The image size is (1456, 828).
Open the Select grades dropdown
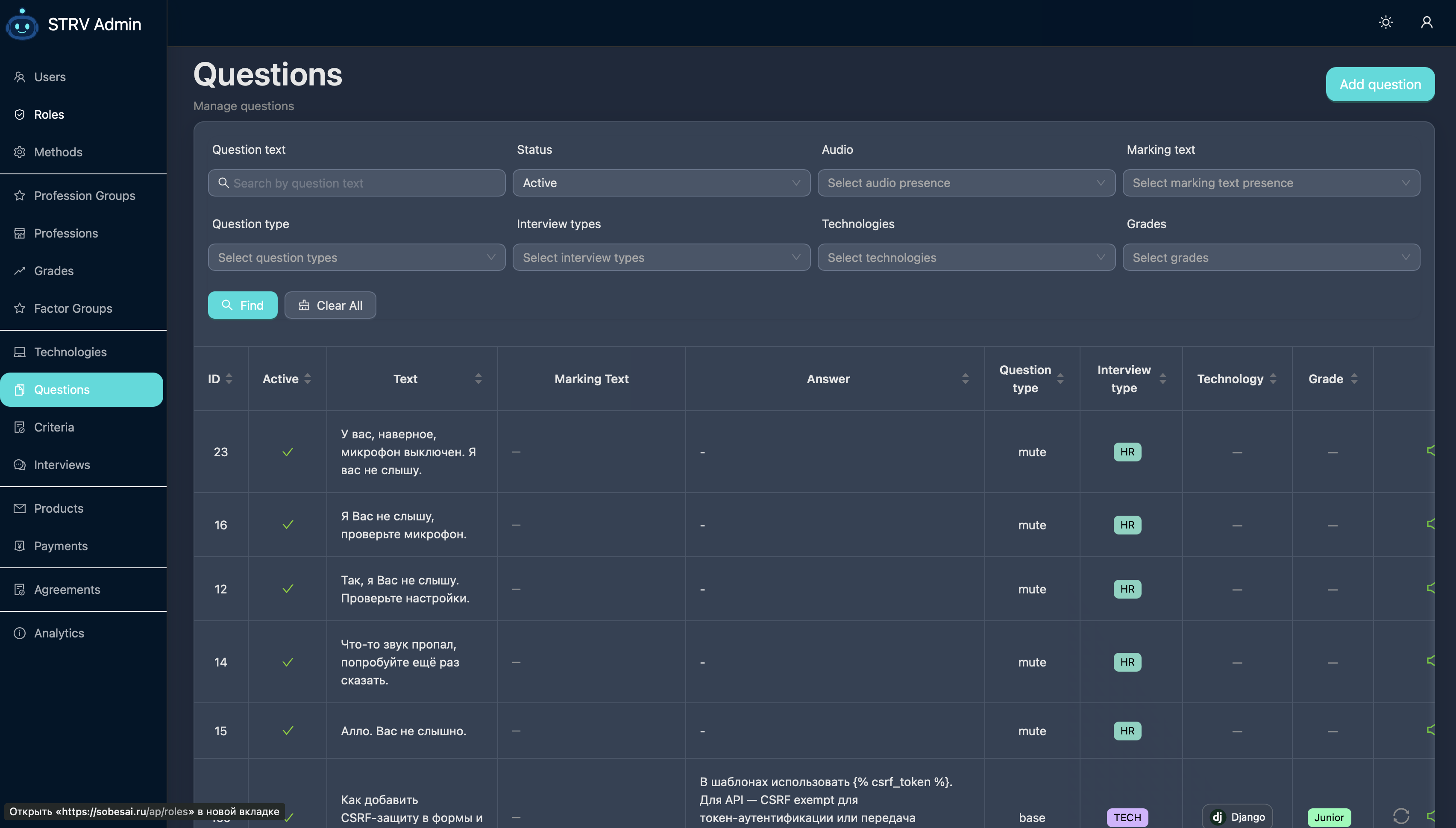tap(1271, 258)
